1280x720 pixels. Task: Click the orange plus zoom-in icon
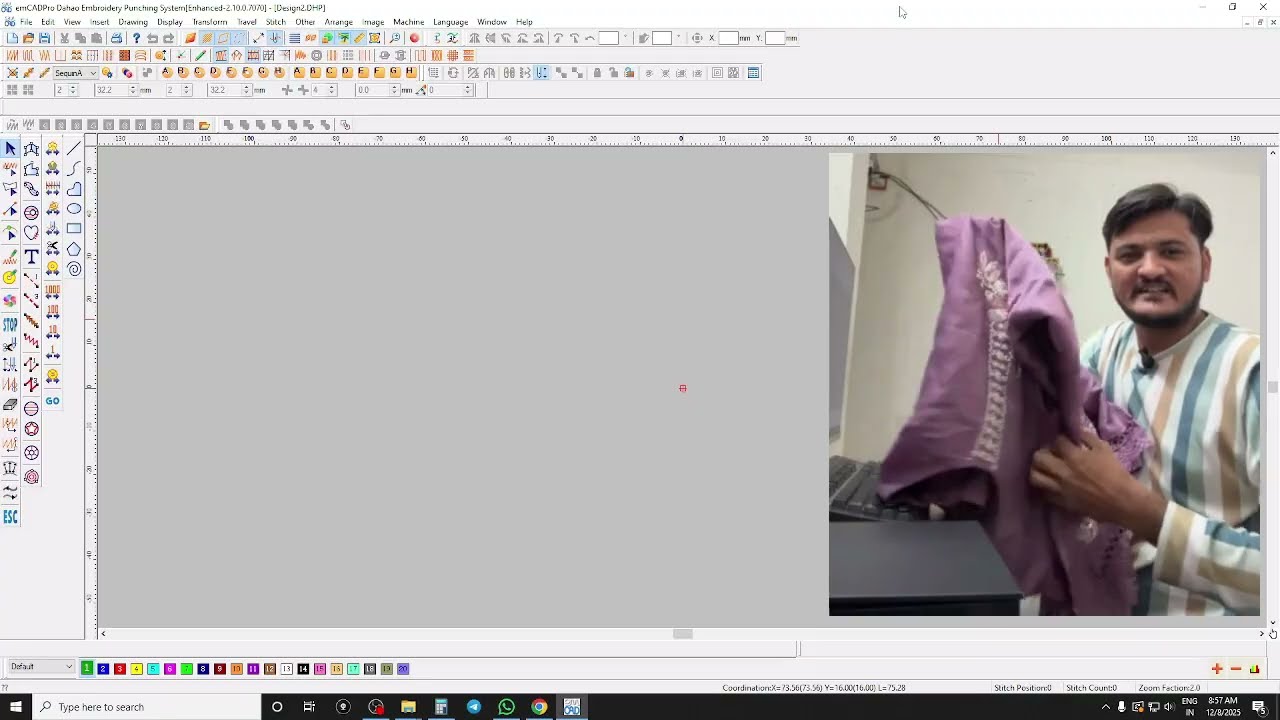[1217, 668]
